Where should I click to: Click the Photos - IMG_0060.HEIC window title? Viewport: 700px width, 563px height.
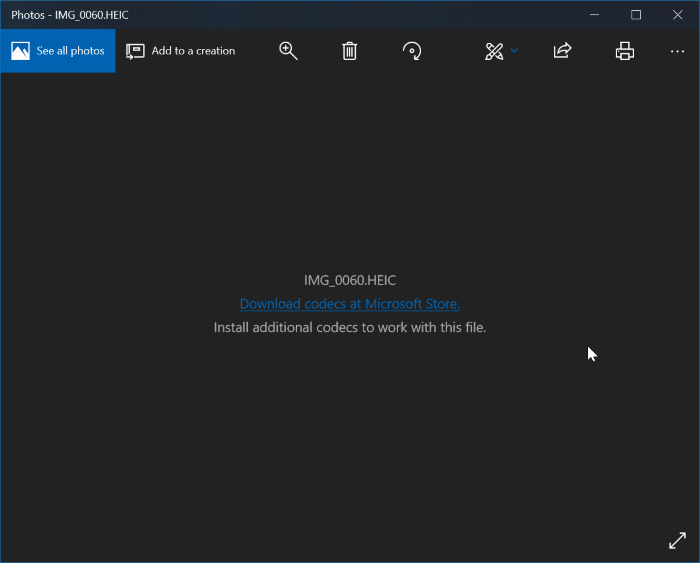(x=70, y=15)
